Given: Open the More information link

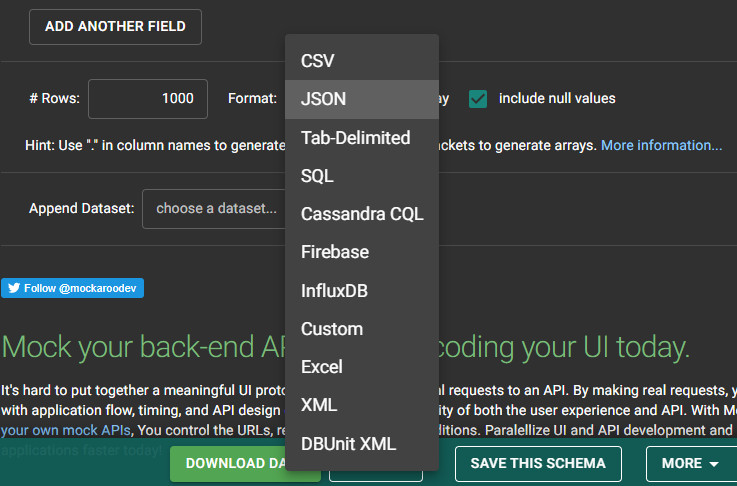Looking at the screenshot, I should (661, 145).
